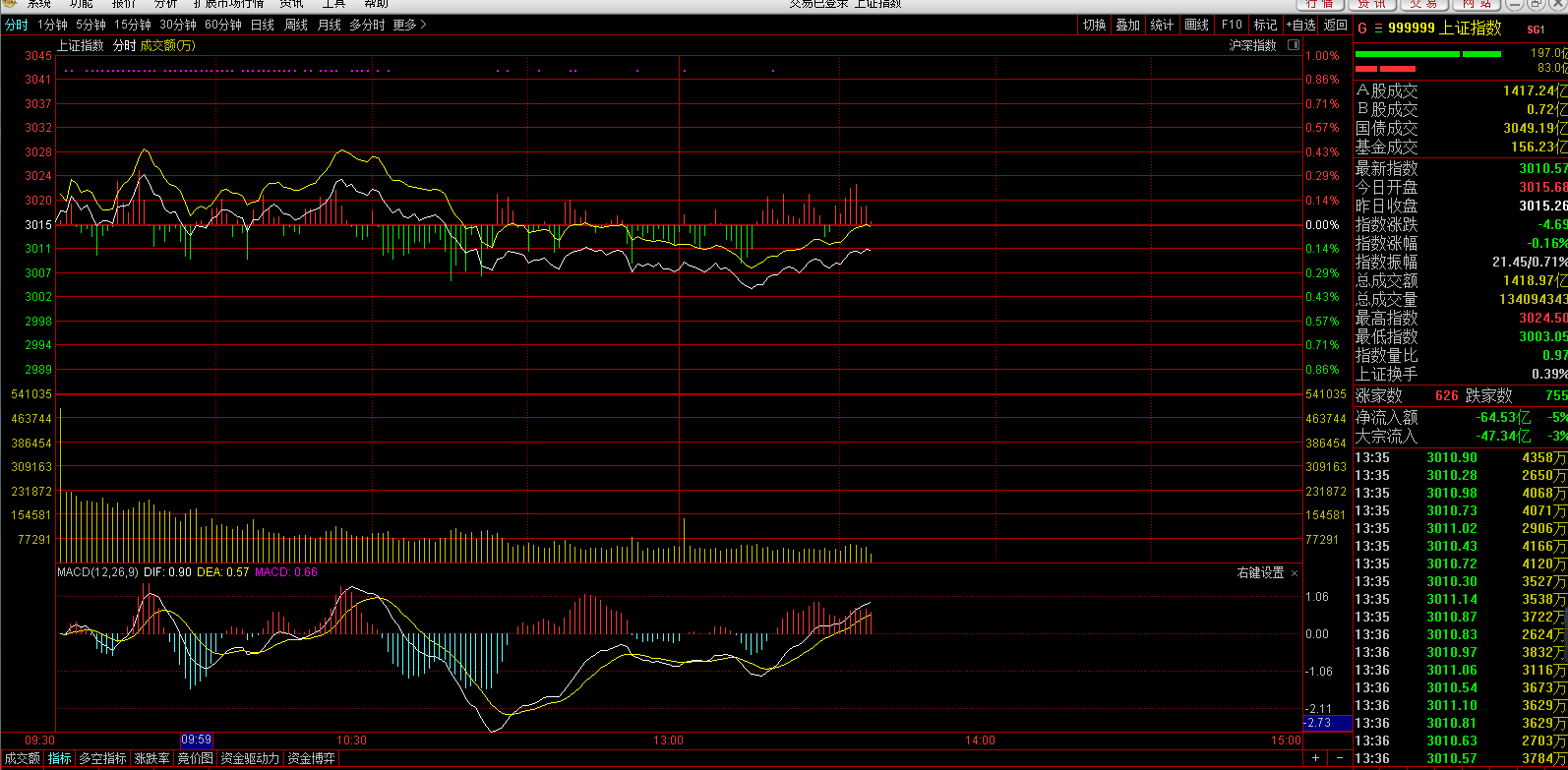Open the 功能 menu
Image resolution: width=1568 pixels, height=770 pixels.
82,4
